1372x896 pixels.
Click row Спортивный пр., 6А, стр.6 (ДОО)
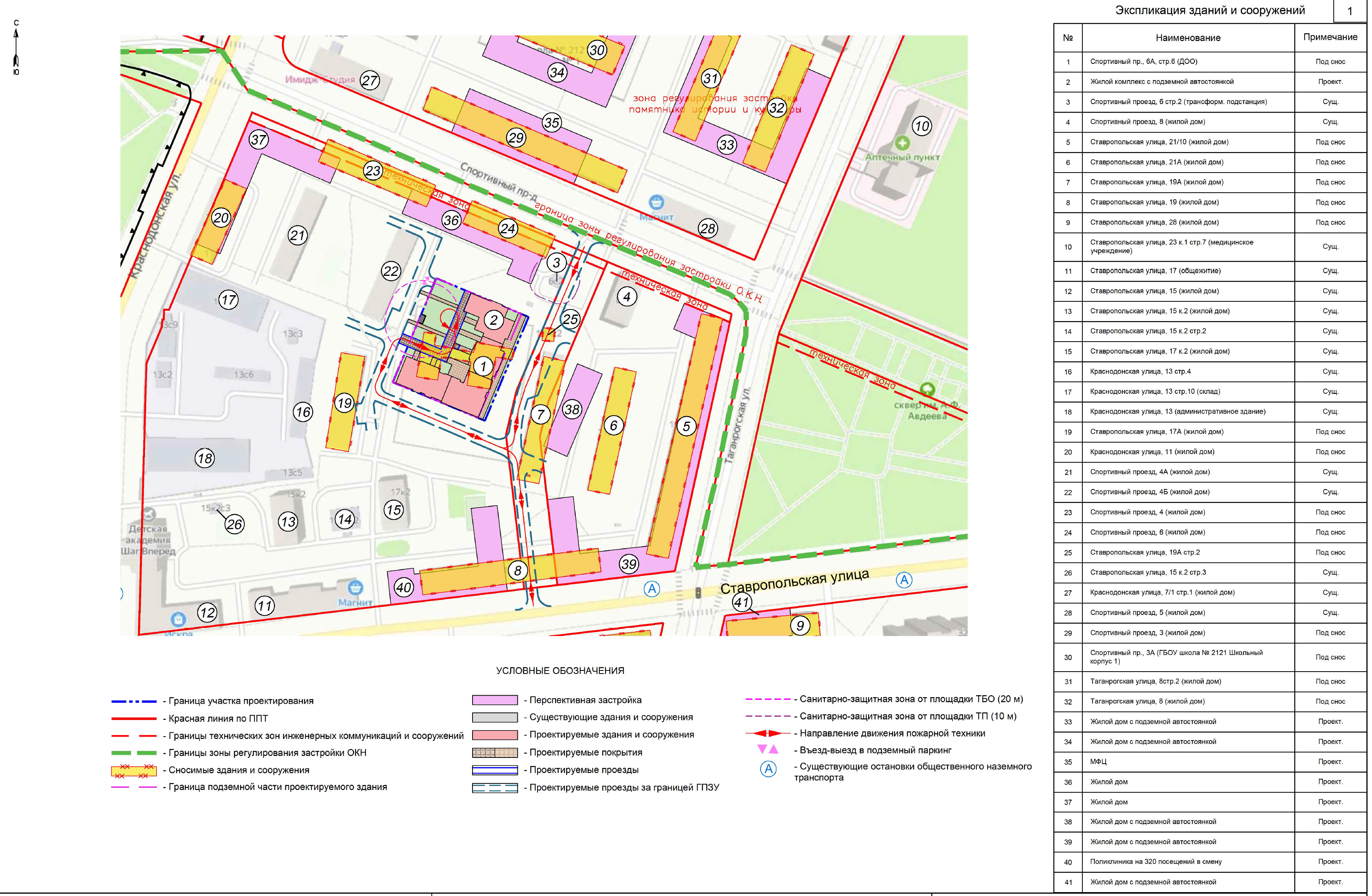1210,62
